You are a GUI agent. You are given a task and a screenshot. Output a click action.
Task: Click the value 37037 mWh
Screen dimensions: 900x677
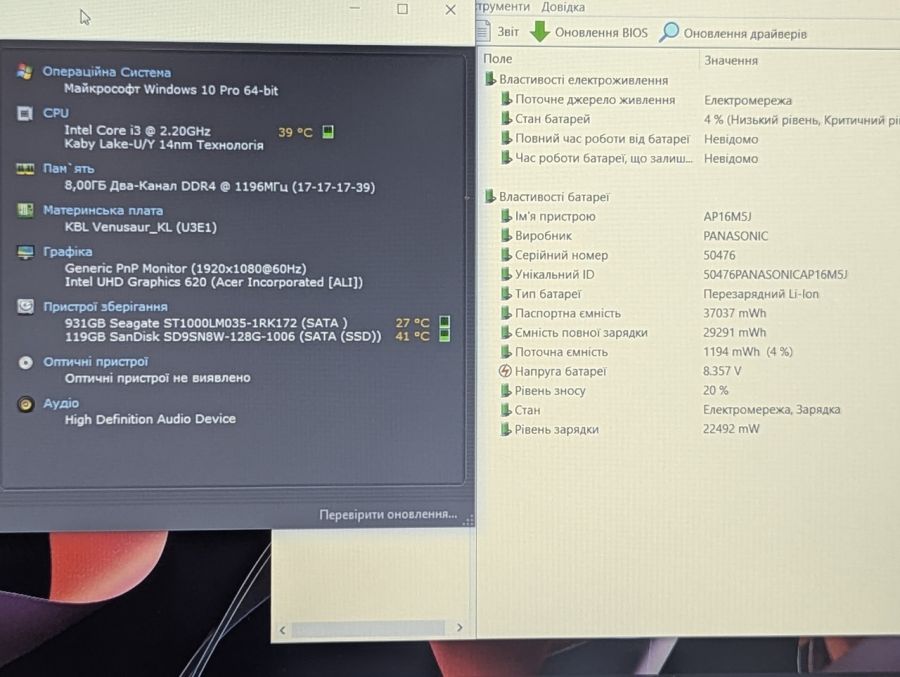(735, 313)
